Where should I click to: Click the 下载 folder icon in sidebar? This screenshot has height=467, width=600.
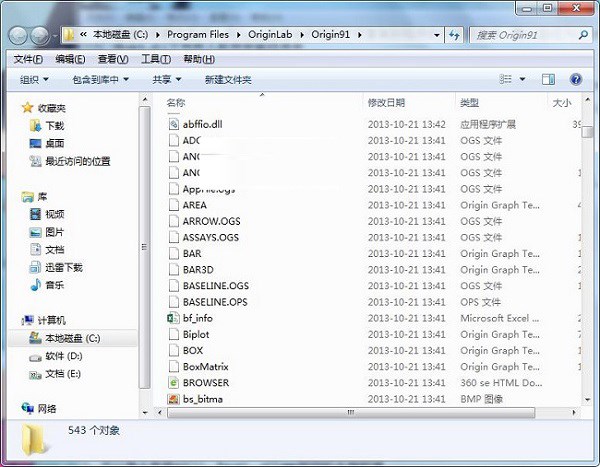point(35,126)
